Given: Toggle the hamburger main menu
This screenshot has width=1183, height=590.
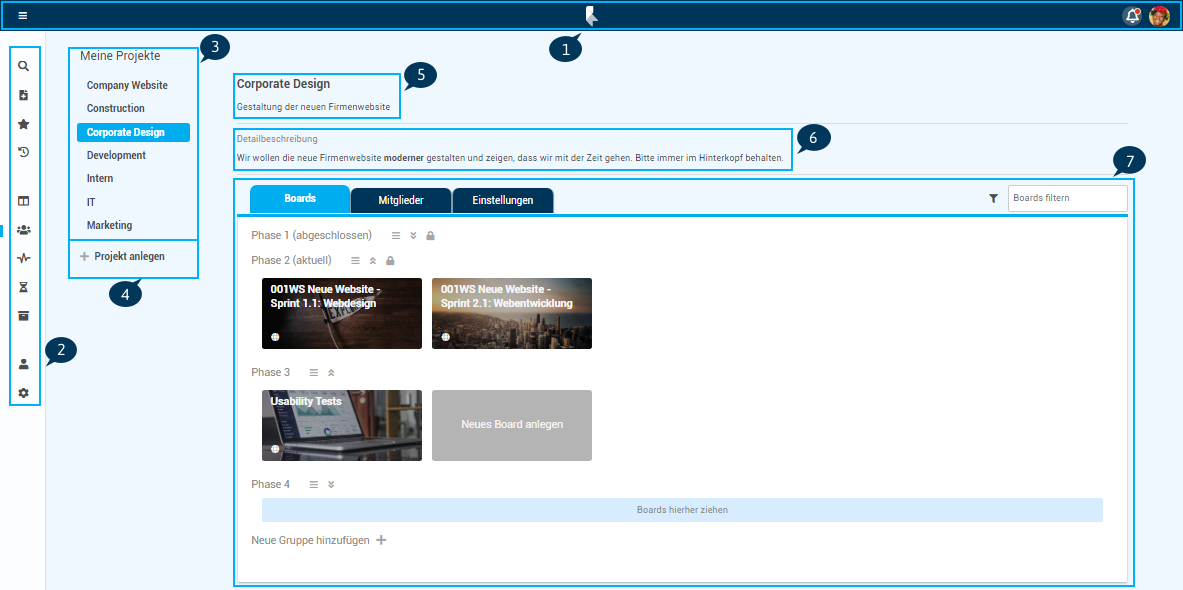Looking at the screenshot, I should click(x=23, y=16).
